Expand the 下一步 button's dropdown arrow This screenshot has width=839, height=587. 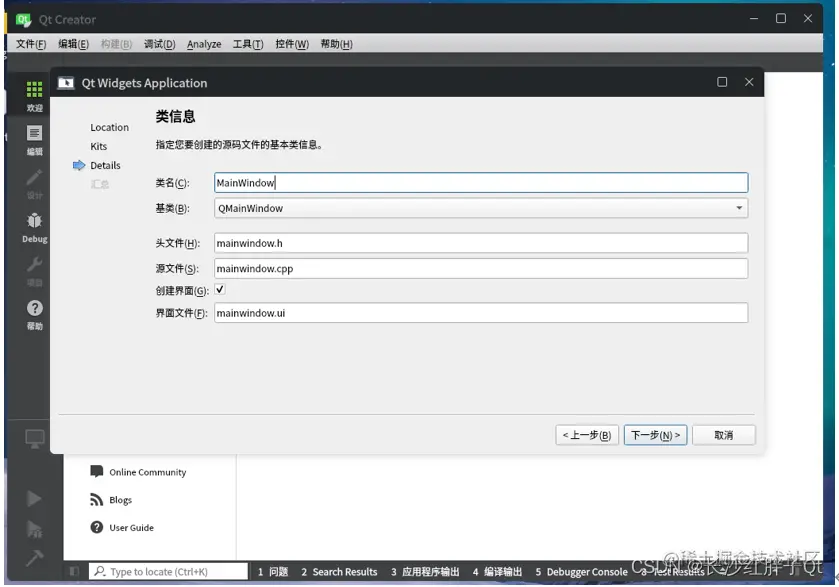[676, 435]
